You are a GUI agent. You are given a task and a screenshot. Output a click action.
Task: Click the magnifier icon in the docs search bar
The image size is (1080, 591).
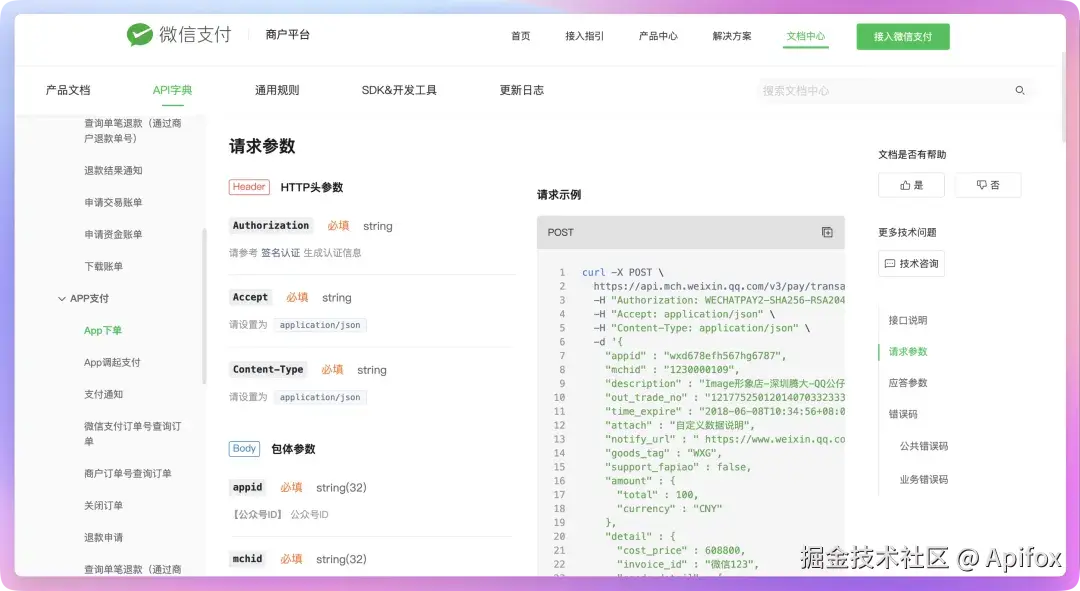coord(1020,90)
